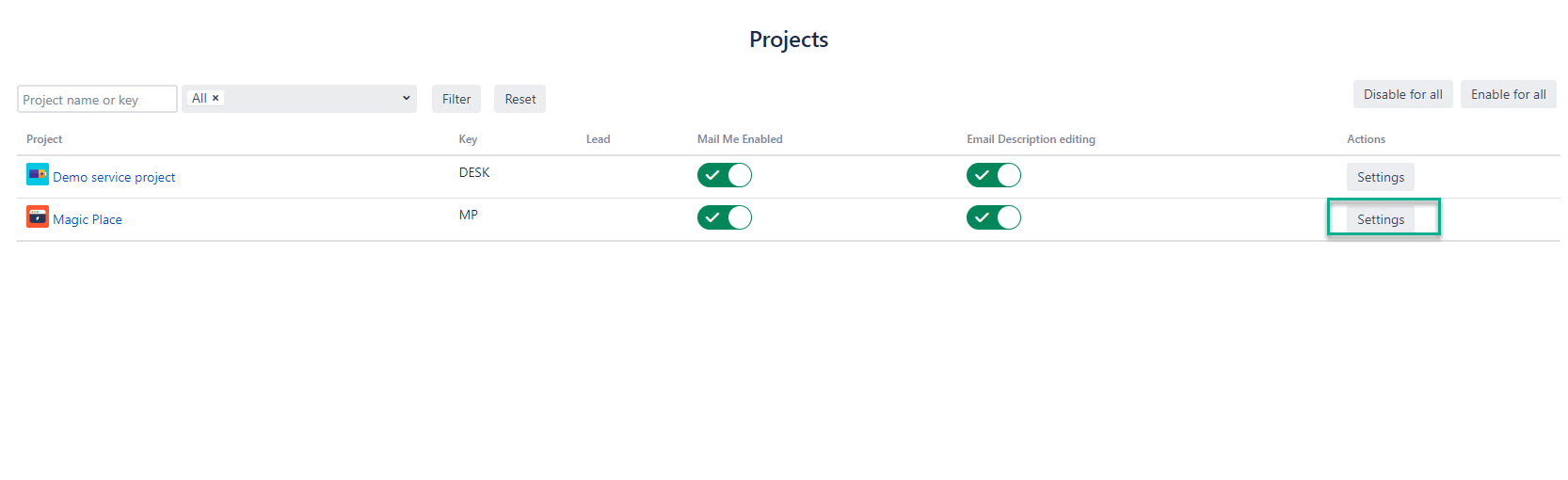Click the Project column header
Viewport: 1568px width, 480px height.
(x=44, y=139)
